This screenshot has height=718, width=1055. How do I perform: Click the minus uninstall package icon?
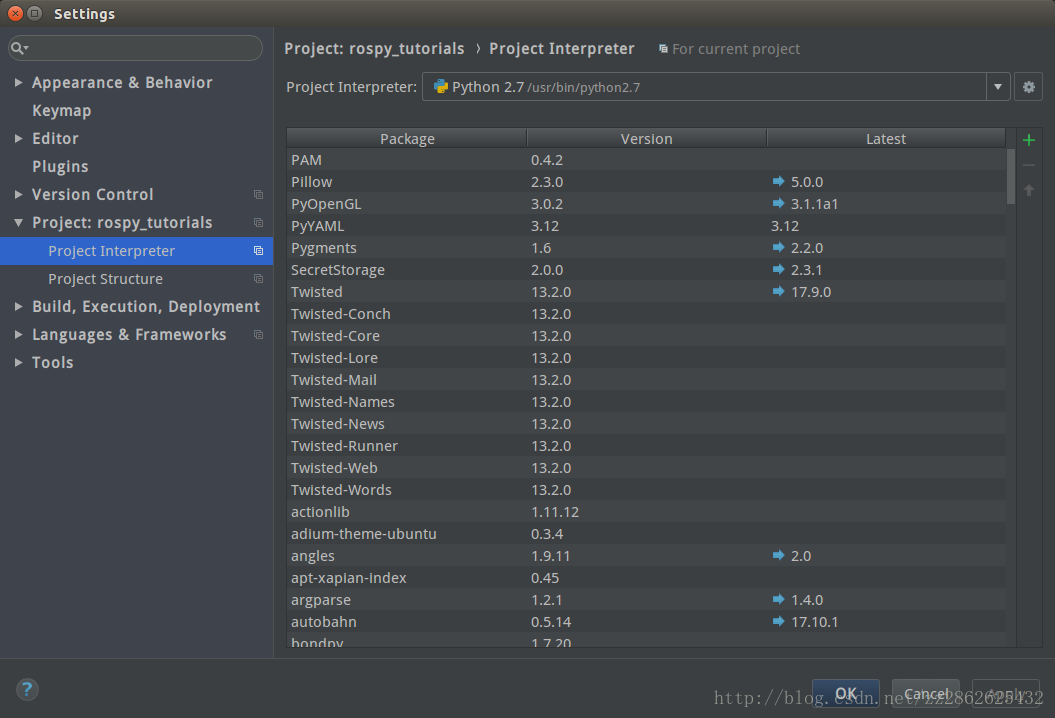(1028, 165)
